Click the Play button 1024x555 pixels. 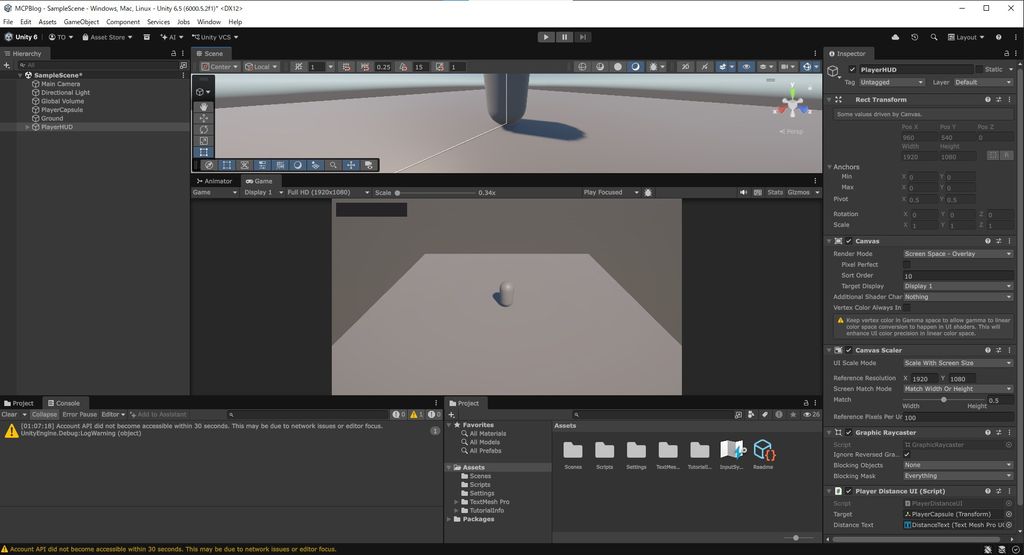pyautogui.click(x=546, y=37)
